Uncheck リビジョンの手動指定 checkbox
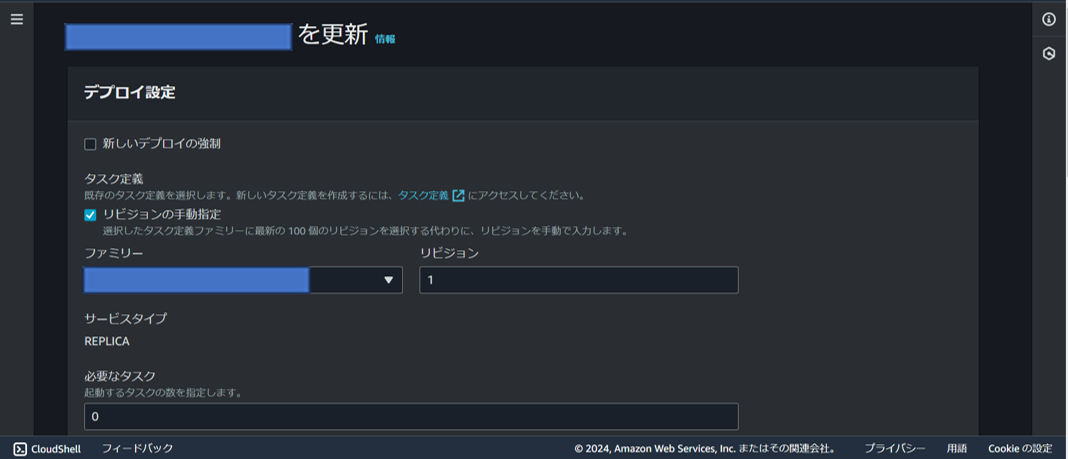The image size is (1068, 459). pyautogui.click(x=90, y=215)
